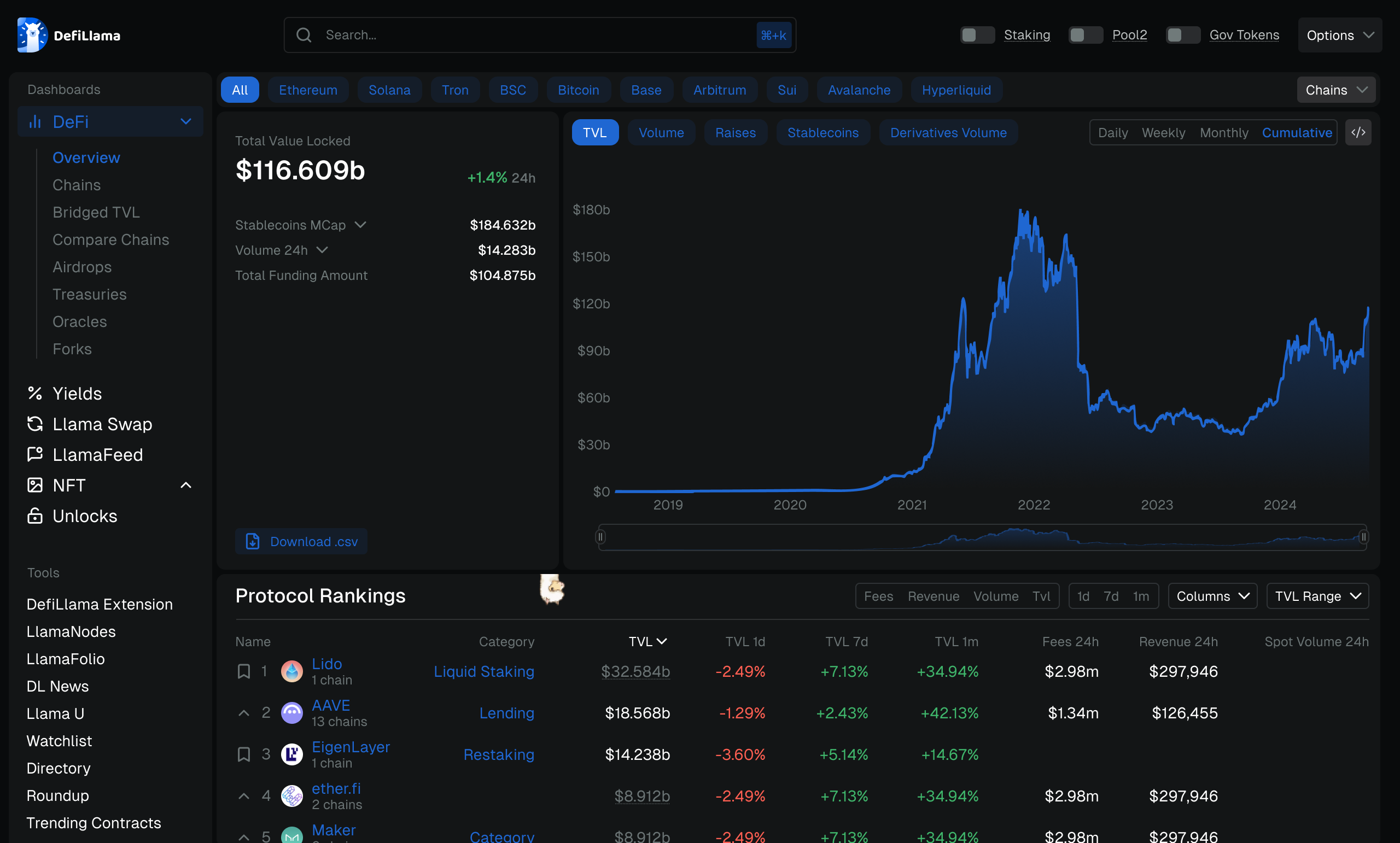Click the search input field
The height and width of the screenshot is (843, 1400).
coord(540,35)
